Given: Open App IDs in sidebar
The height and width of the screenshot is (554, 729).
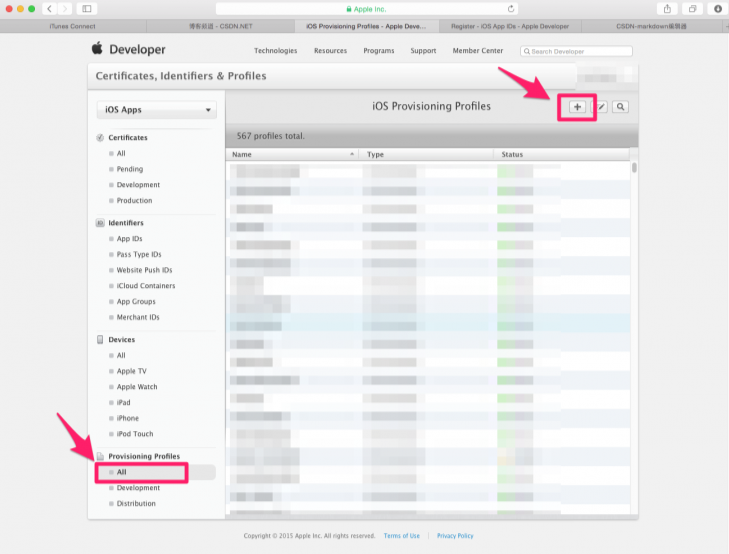Looking at the screenshot, I should coord(129,239).
